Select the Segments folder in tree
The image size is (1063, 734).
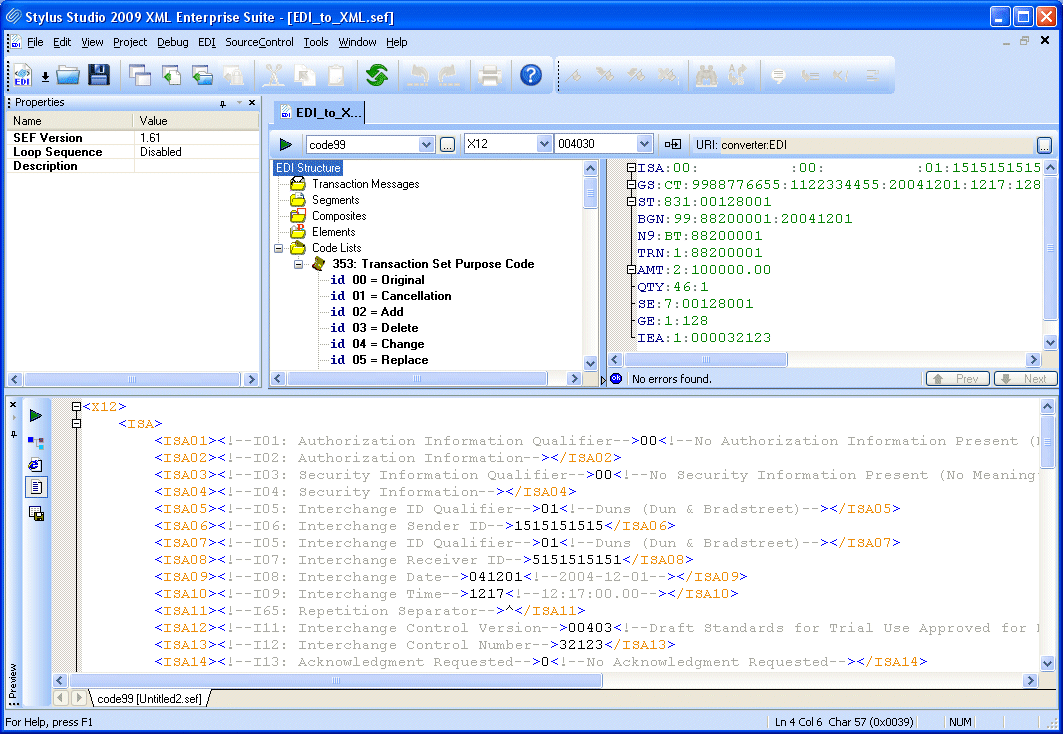335,200
